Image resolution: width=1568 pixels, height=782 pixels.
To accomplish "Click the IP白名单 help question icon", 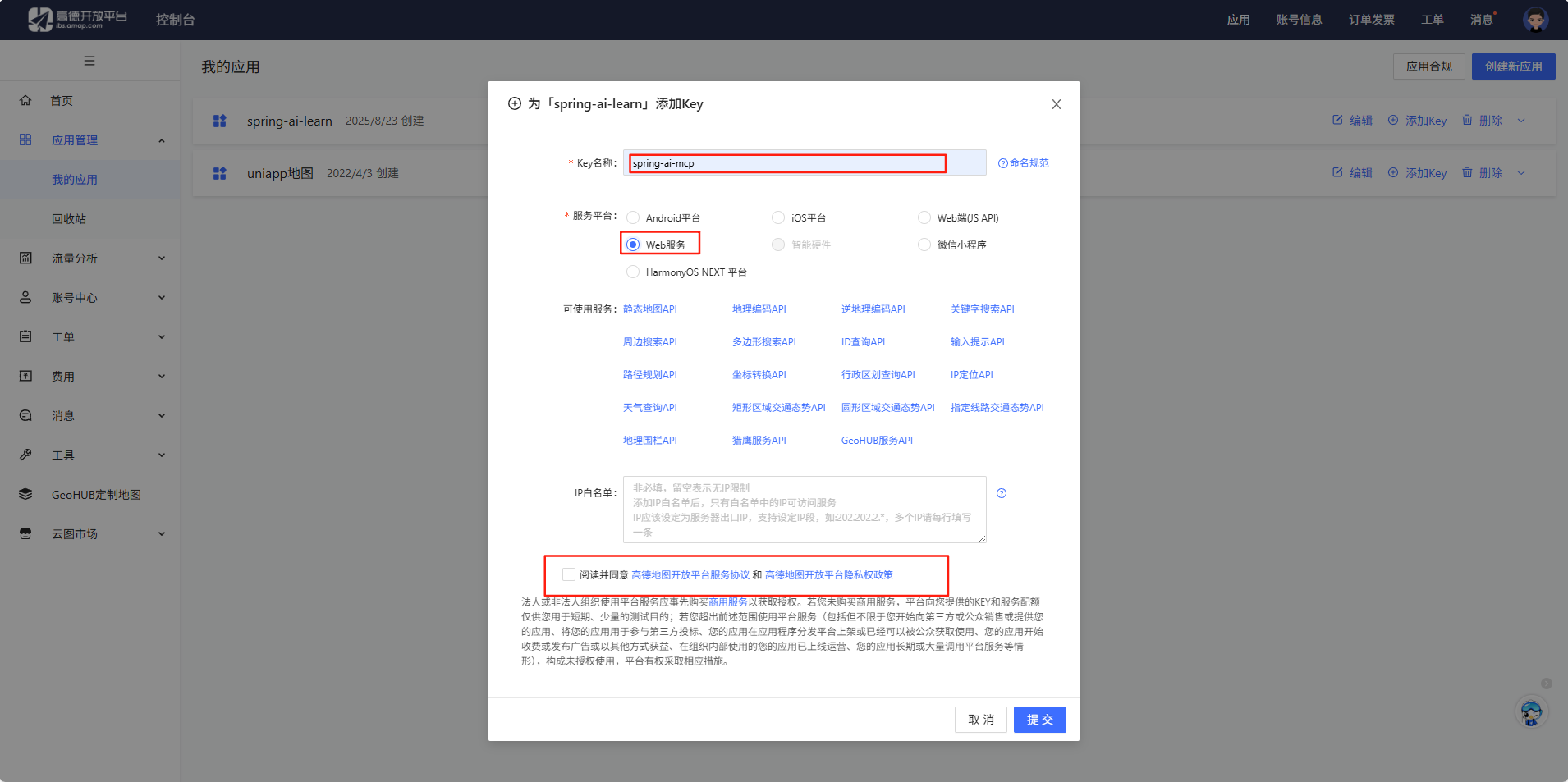I will pyautogui.click(x=1002, y=493).
